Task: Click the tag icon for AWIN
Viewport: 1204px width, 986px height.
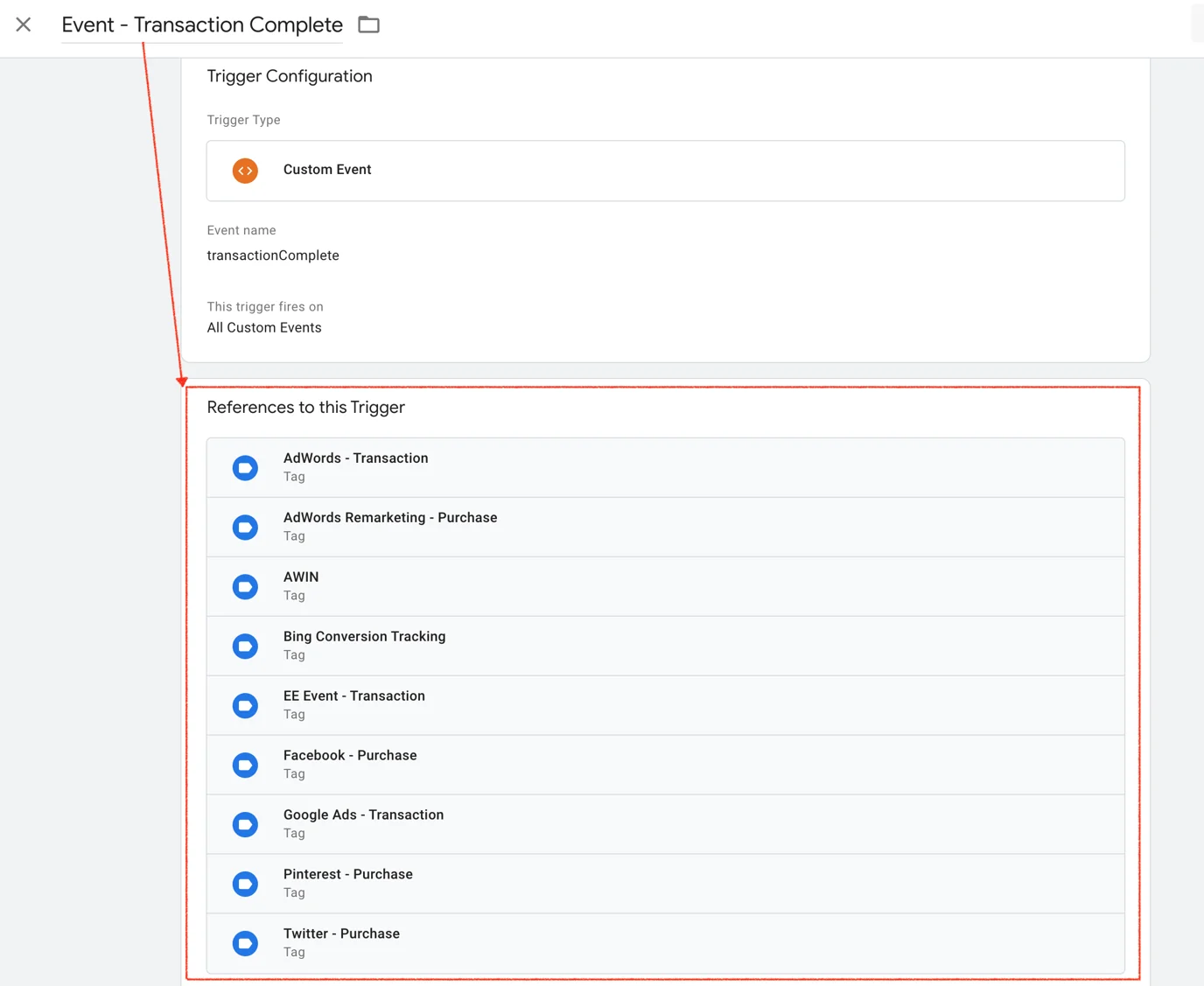Action: (x=245, y=587)
